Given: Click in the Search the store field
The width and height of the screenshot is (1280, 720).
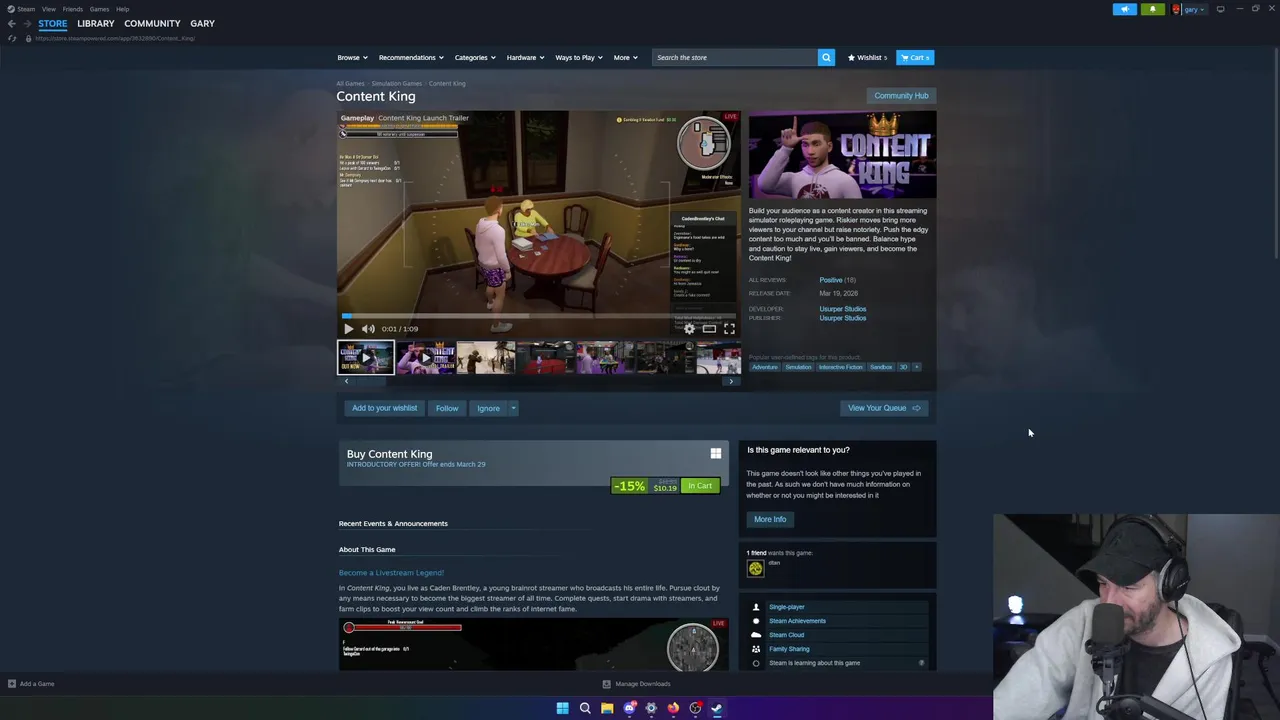Looking at the screenshot, I should (x=734, y=57).
